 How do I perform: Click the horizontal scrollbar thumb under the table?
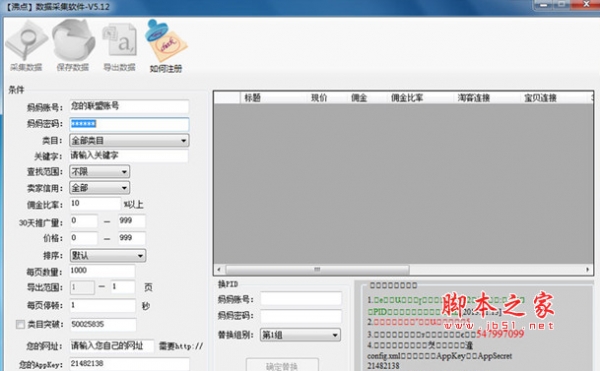point(317,270)
